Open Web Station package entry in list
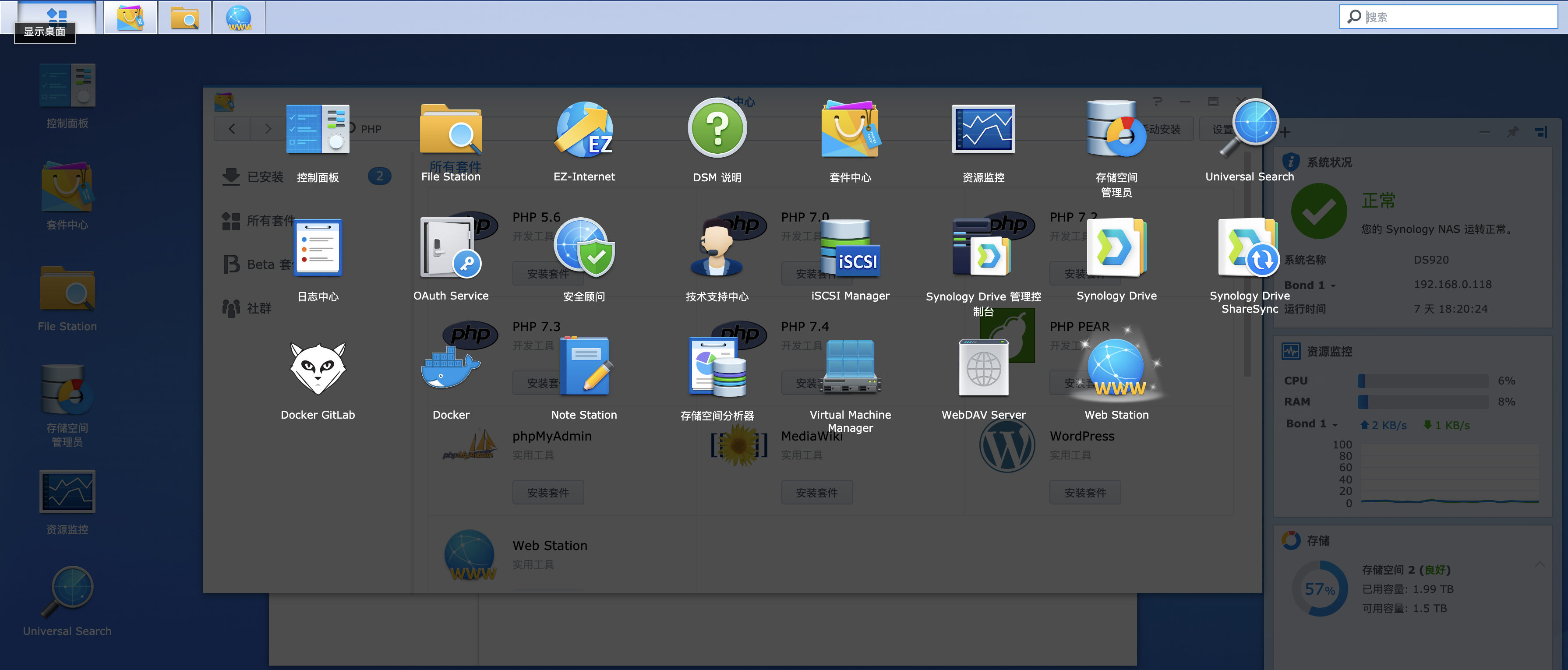This screenshot has width=1568, height=670. click(x=550, y=545)
